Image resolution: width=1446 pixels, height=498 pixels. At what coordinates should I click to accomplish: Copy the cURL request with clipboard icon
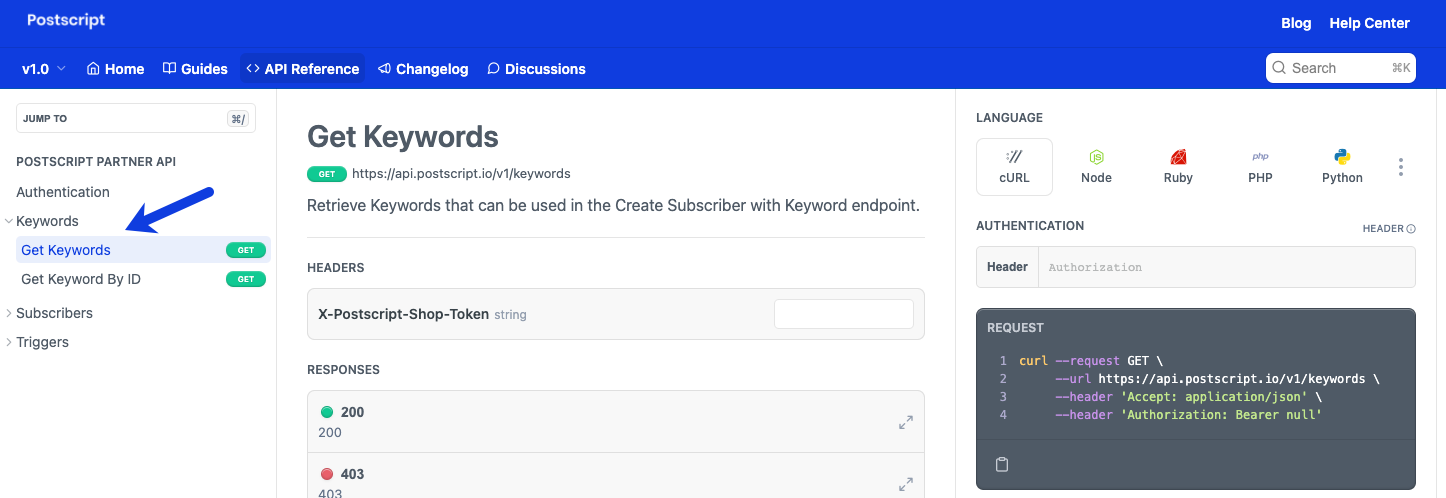(x=1002, y=464)
